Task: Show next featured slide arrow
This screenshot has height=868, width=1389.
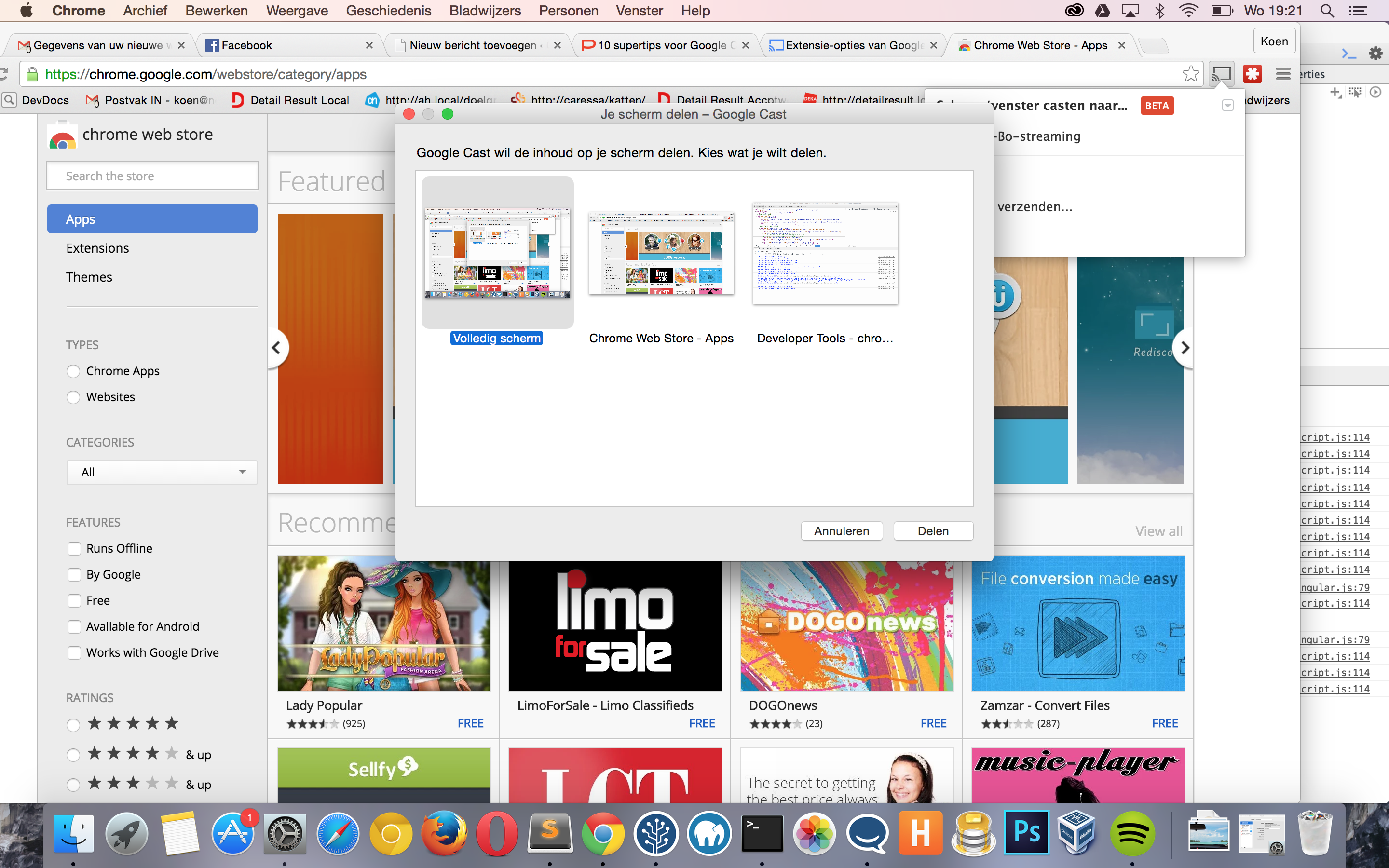Action: click(1184, 347)
